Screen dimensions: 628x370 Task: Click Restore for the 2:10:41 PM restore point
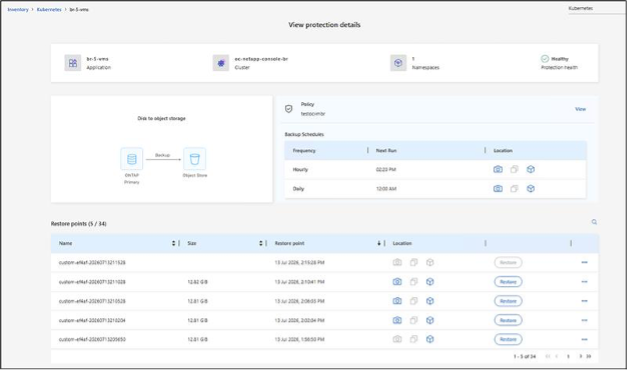coord(508,282)
